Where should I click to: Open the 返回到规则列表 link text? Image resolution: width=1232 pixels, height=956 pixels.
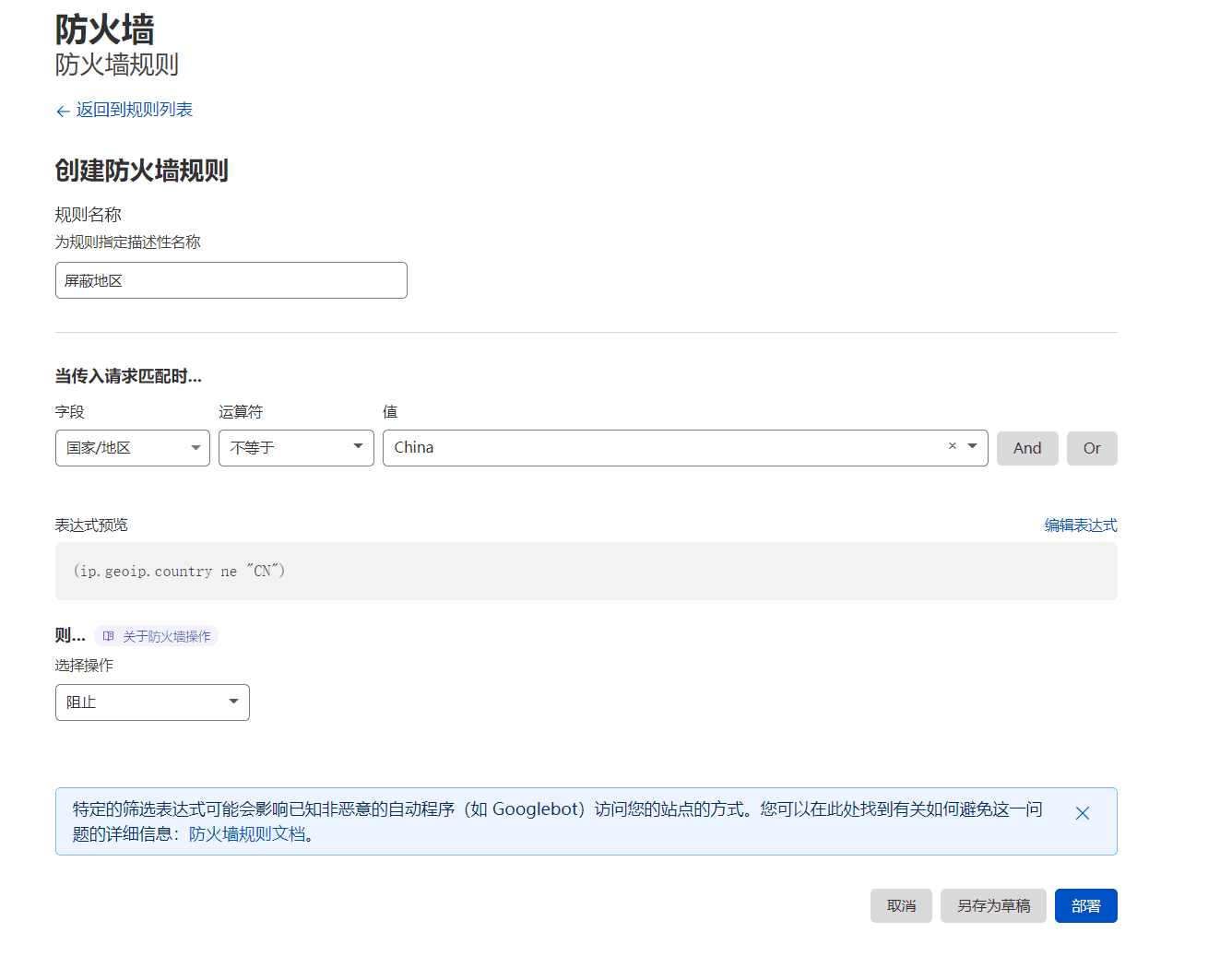(134, 110)
